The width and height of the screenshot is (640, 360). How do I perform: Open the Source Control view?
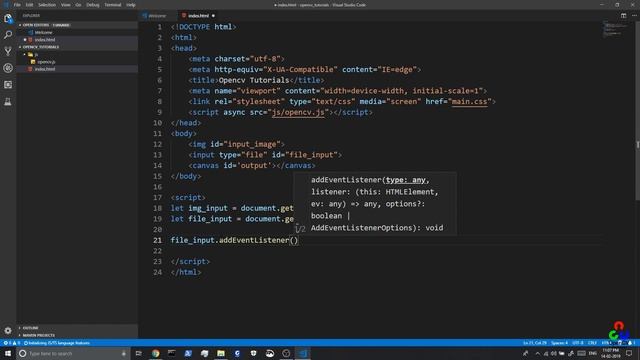click(8, 51)
